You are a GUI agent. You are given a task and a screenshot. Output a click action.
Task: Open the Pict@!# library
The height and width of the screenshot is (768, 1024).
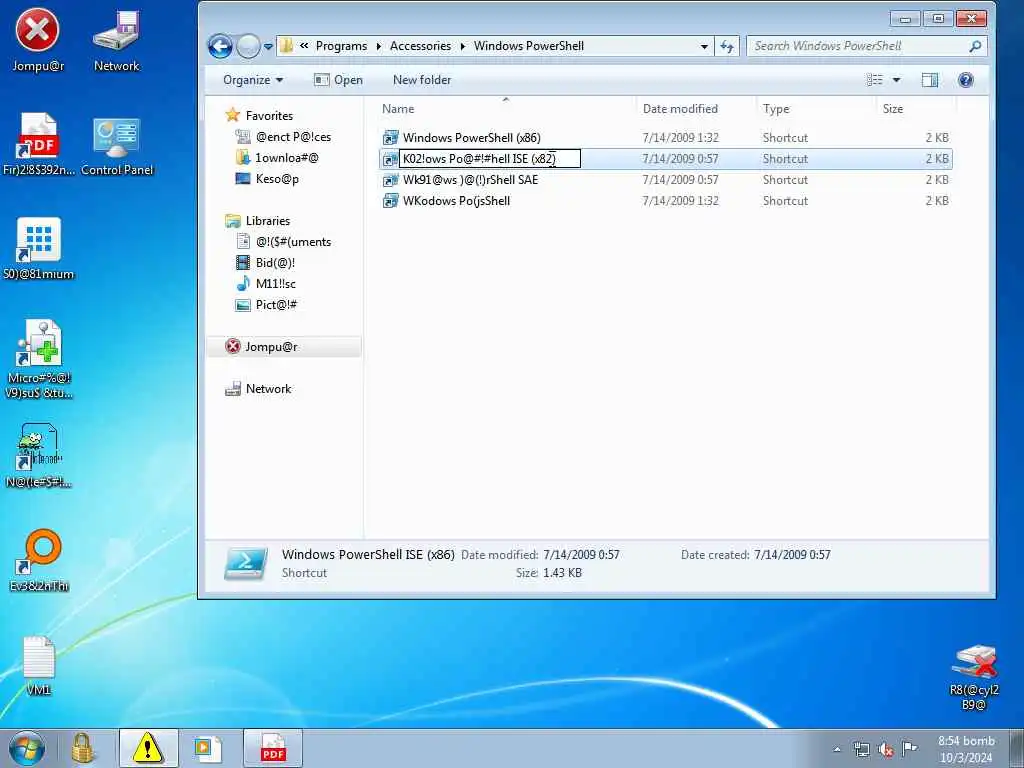coord(276,304)
